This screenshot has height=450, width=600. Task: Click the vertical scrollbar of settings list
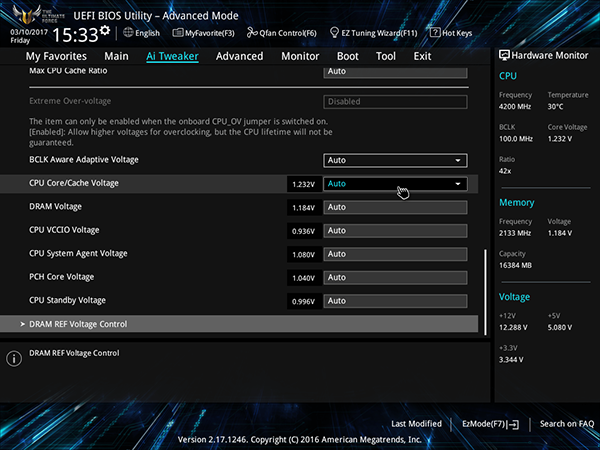tap(486, 292)
